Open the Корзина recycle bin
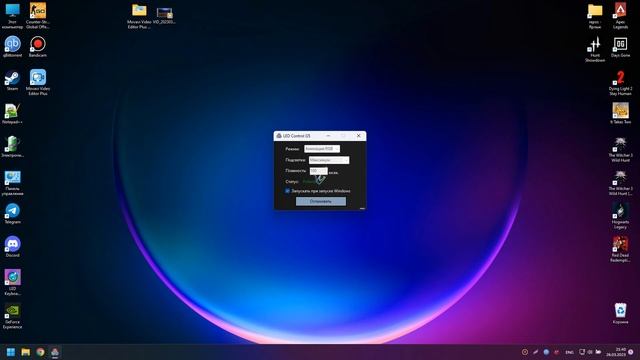The image size is (640, 360). (620, 313)
